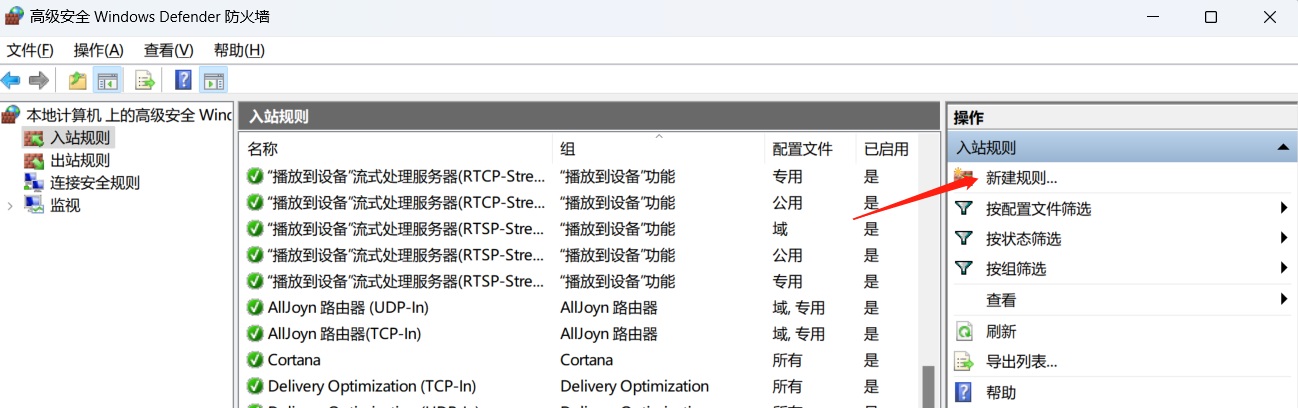Click the Up one level folder icon
The width and height of the screenshot is (1298, 408).
pos(77,80)
